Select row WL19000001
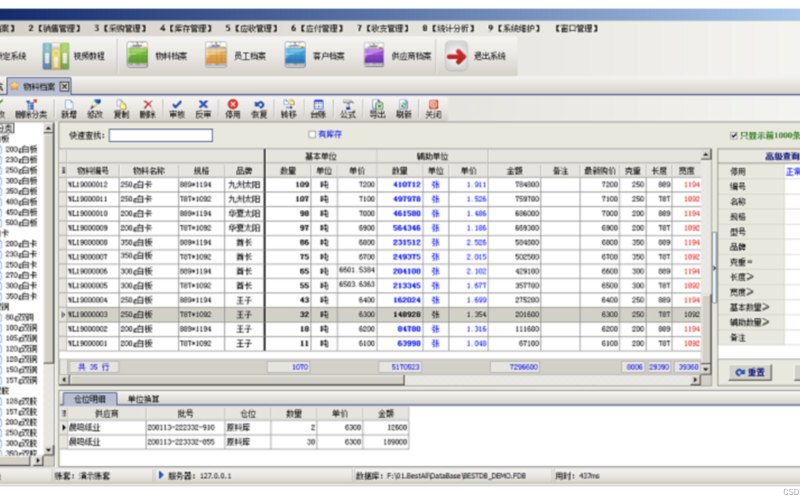Screen dimensions: 800x500 (x=380, y=343)
